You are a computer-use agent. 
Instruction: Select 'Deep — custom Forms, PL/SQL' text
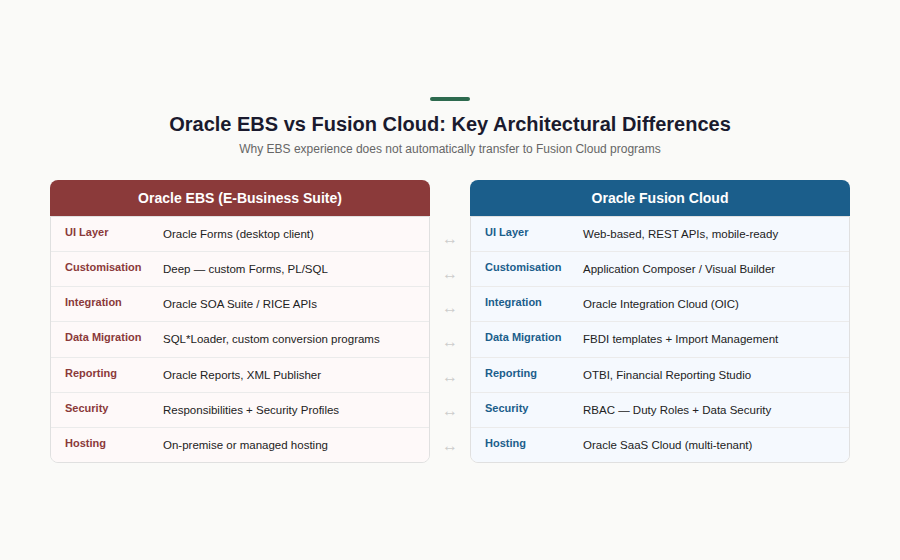(245, 269)
